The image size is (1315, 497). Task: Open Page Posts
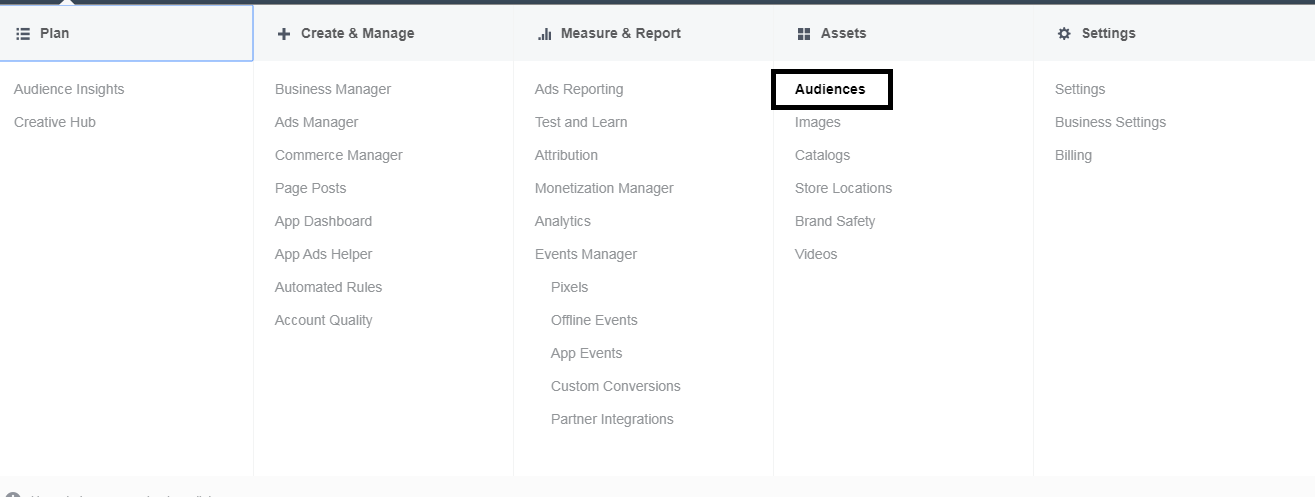click(310, 188)
